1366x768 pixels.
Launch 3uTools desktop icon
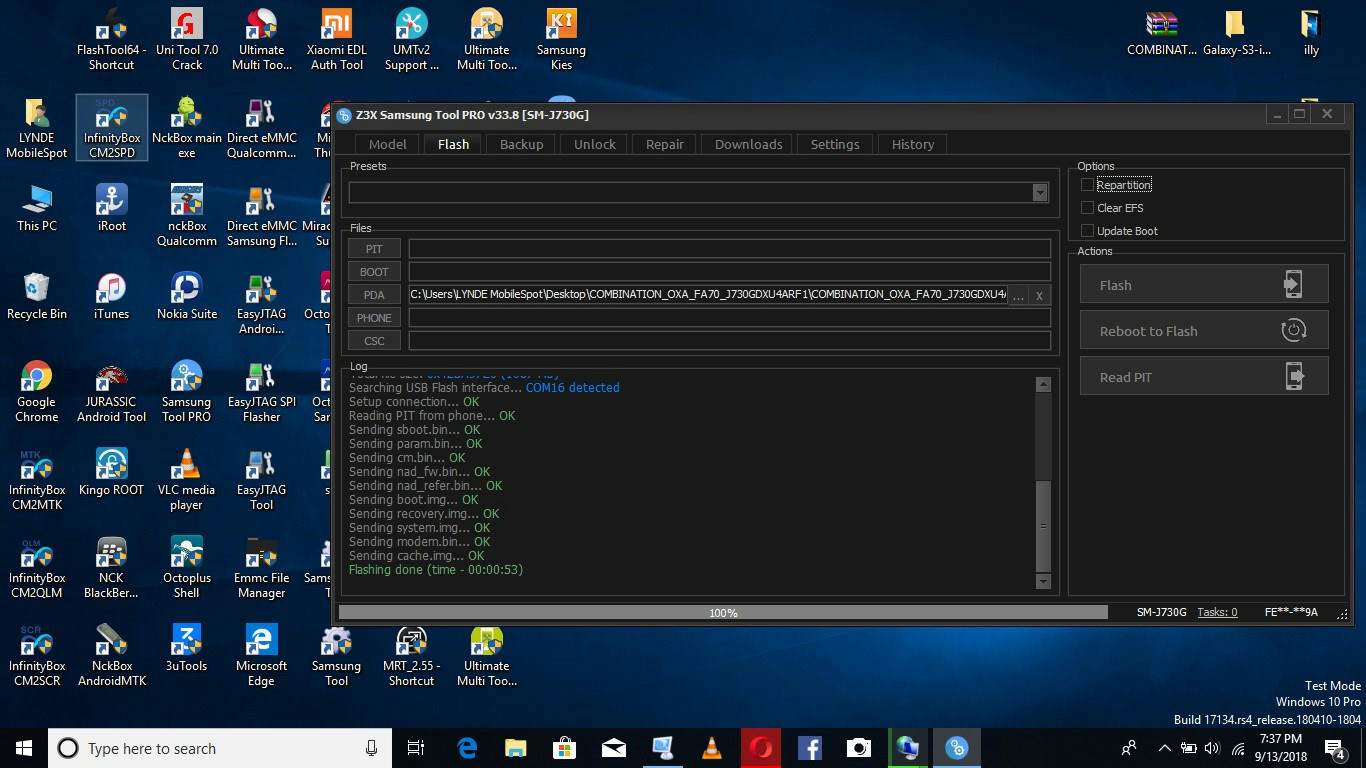pyautogui.click(x=186, y=649)
